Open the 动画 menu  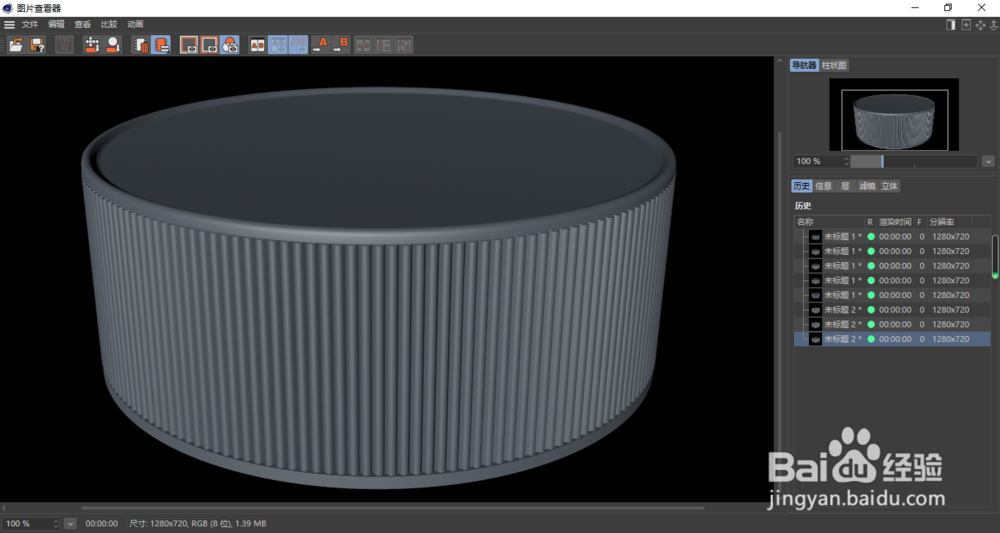[x=135, y=25]
